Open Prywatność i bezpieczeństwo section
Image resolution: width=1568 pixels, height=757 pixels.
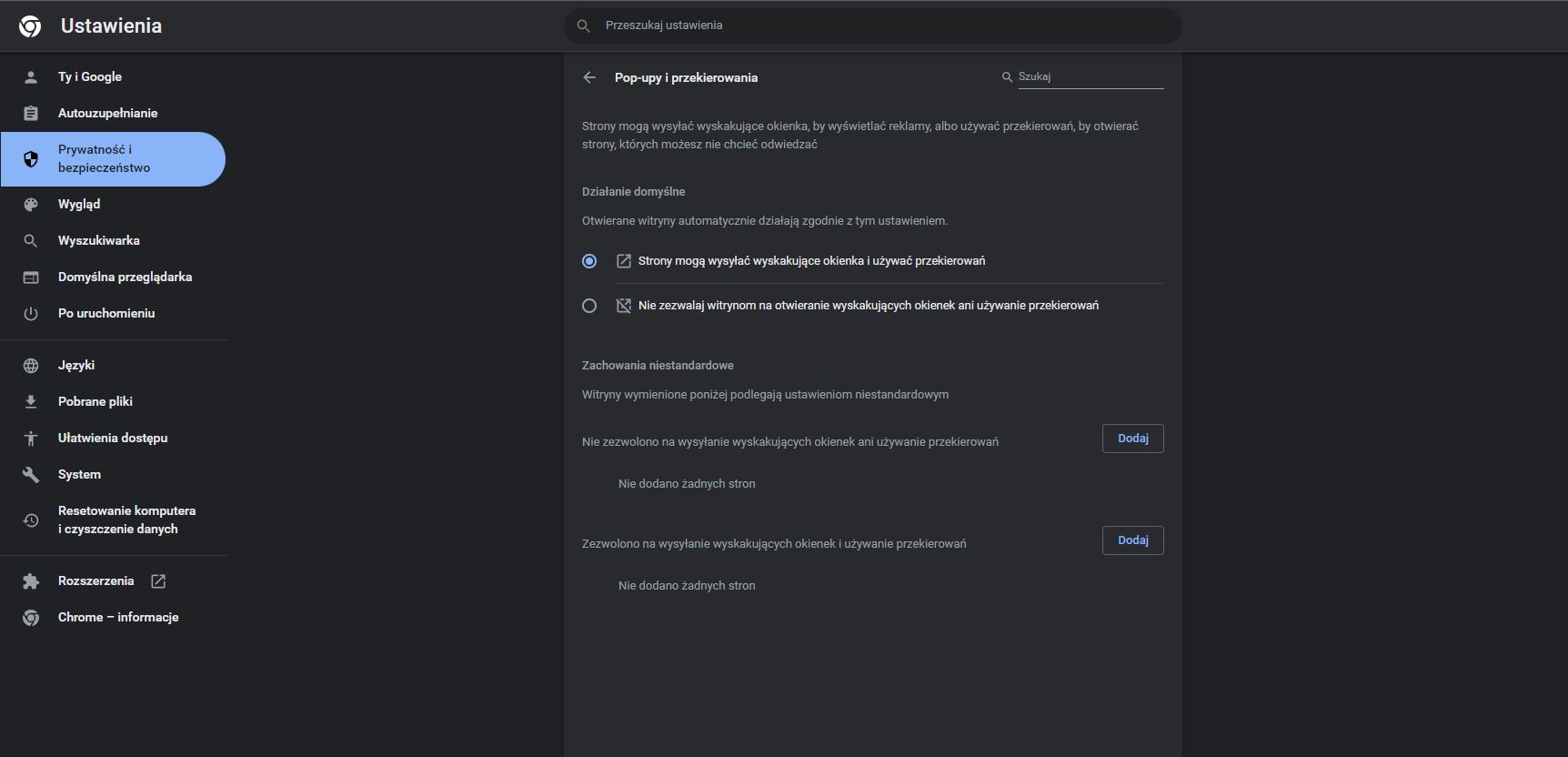114,159
